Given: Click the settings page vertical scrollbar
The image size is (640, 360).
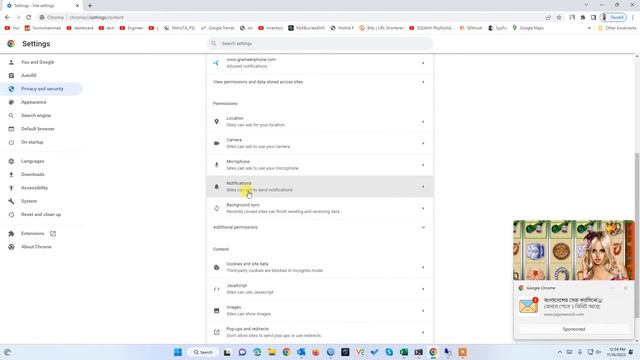Looking at the screenshot, I should tap(637, 236).
